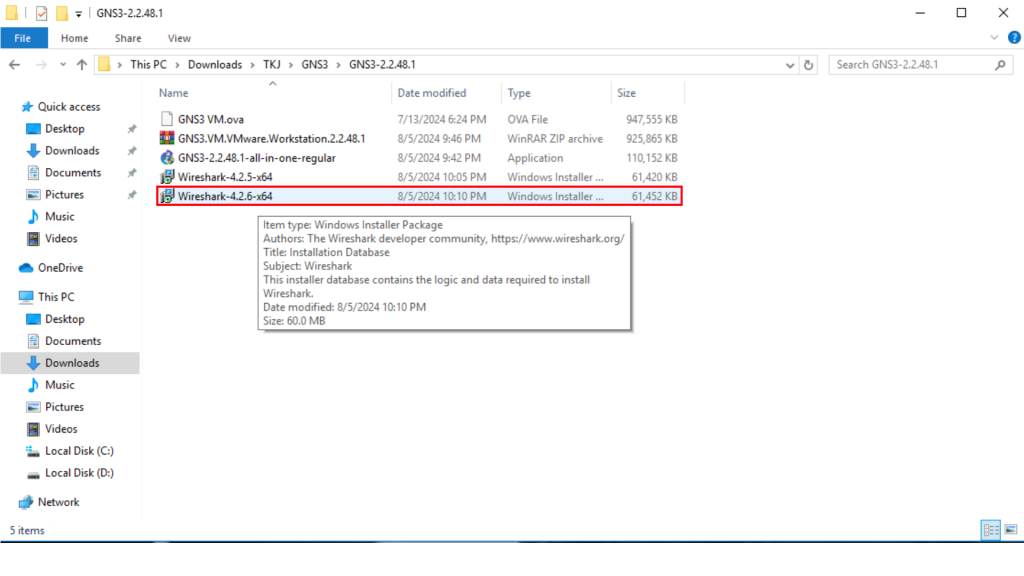Click the Up directory arrow icon
Image resolution: width=1024 pixels, height=576 pixels.
click(x=81, y=65)
